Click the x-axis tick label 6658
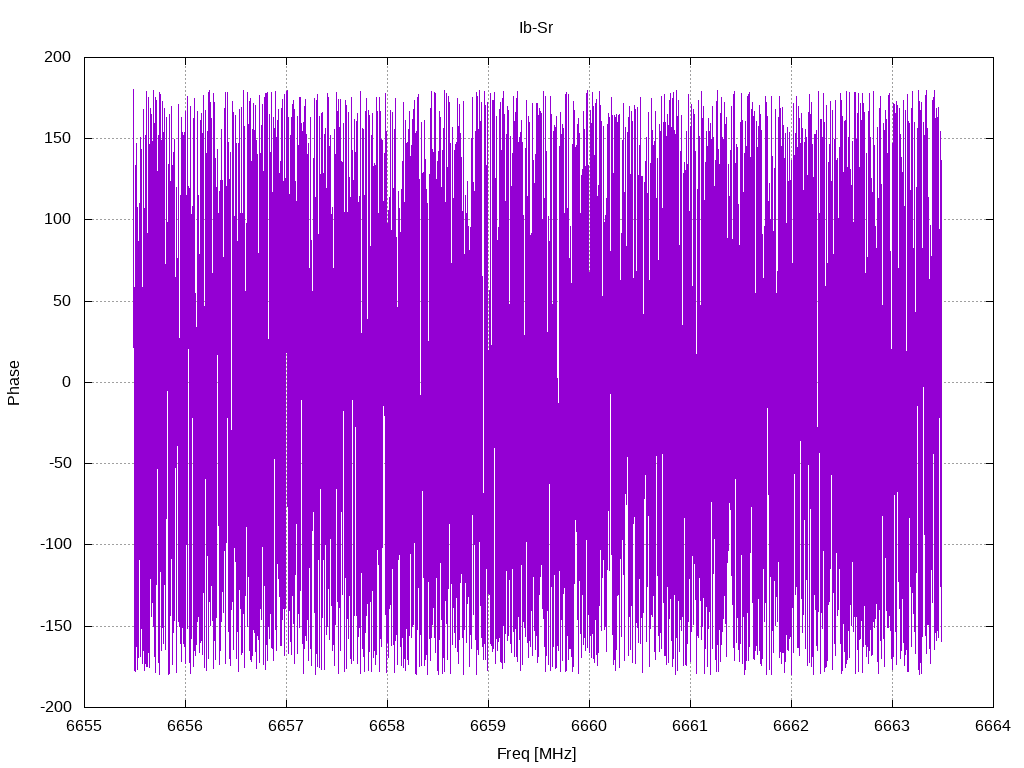Screen dimensions: 1024x768 coord(387,726)
